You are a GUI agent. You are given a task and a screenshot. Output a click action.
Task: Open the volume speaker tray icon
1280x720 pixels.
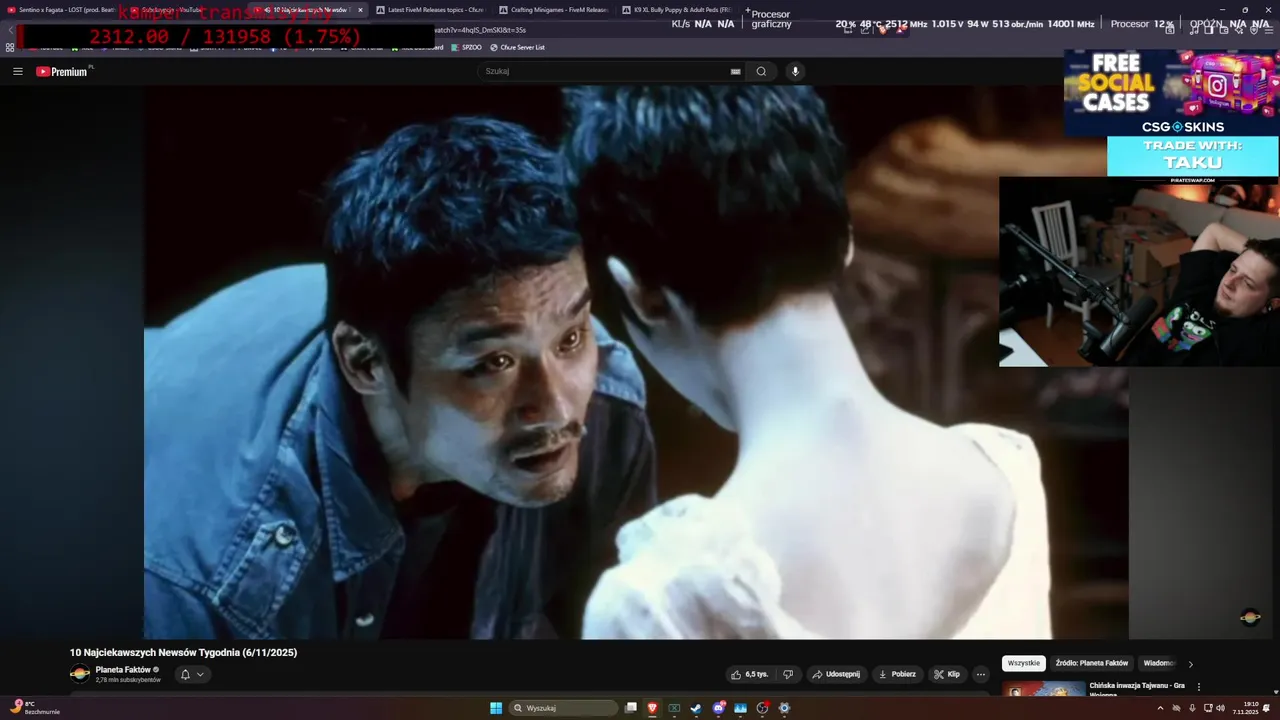[x=1220, y=708]
